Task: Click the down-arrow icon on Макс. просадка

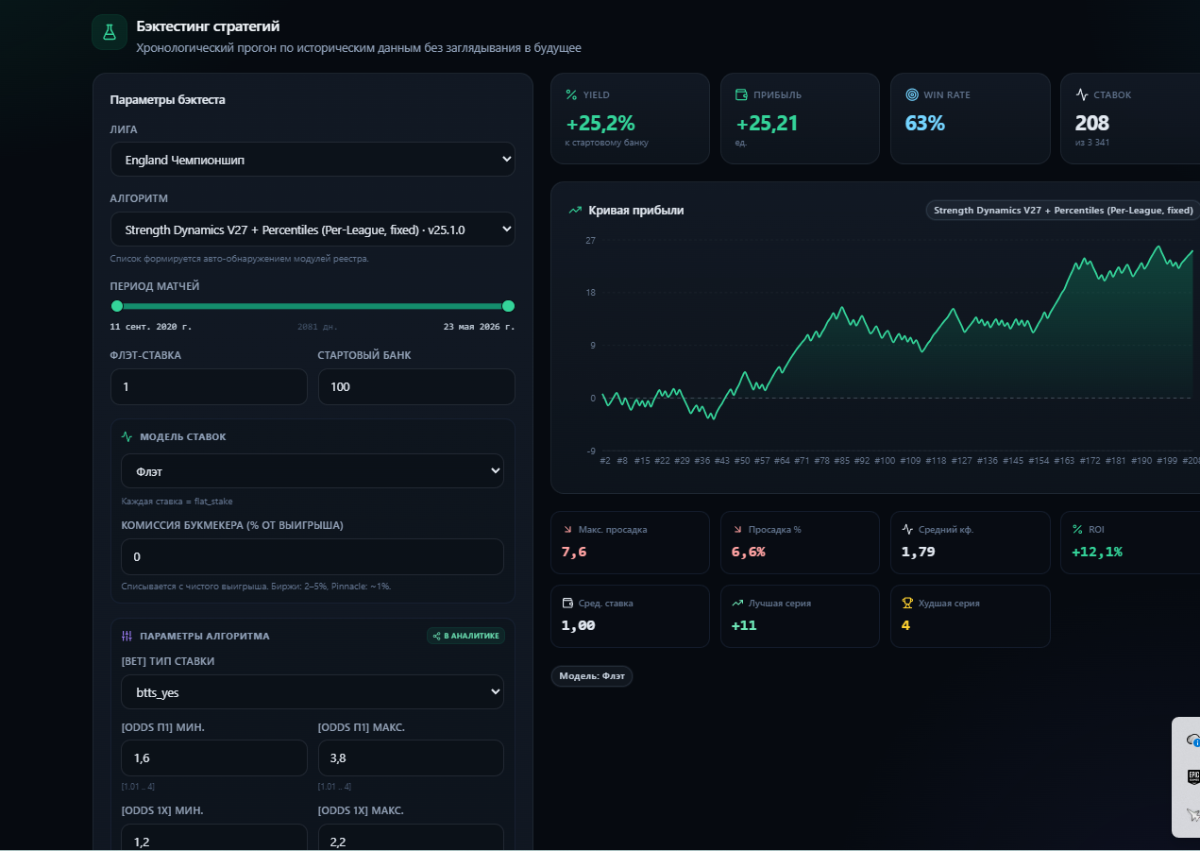Action: pos(567,529)
